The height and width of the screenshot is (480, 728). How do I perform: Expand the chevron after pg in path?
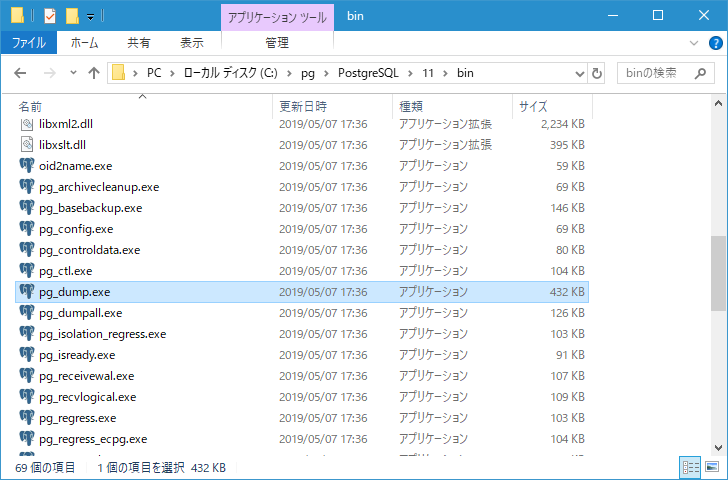tap(326, 73)
